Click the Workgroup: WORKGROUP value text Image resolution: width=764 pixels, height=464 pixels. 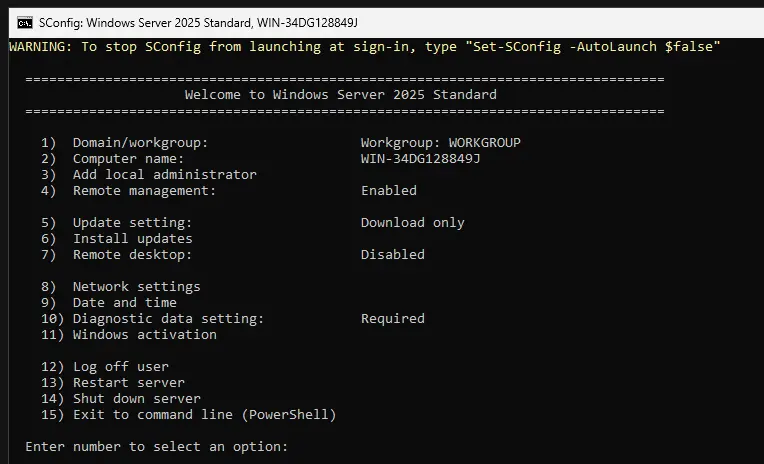[440, 142]
